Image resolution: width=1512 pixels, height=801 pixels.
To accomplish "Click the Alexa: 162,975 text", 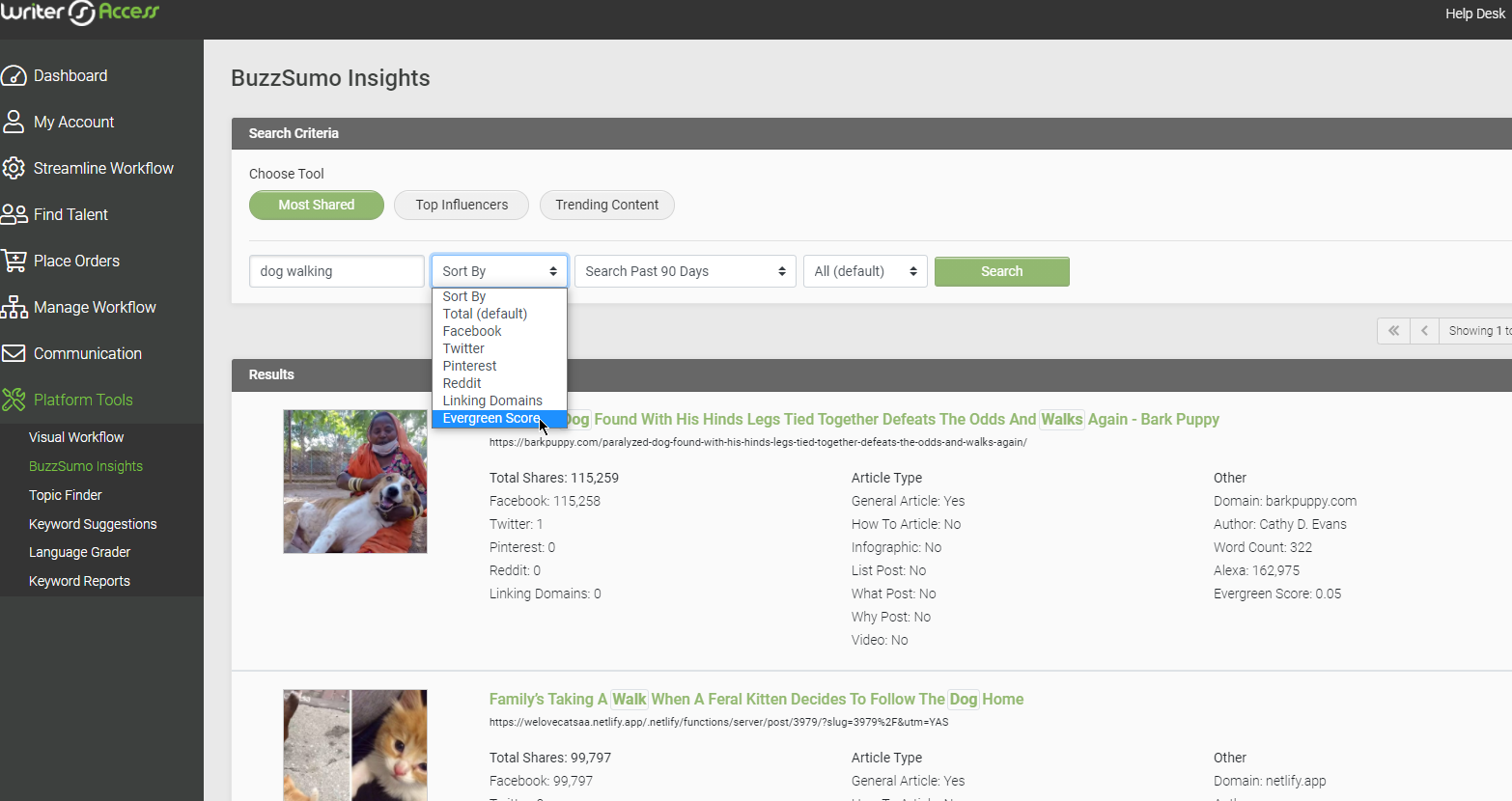I will 1257,570.
